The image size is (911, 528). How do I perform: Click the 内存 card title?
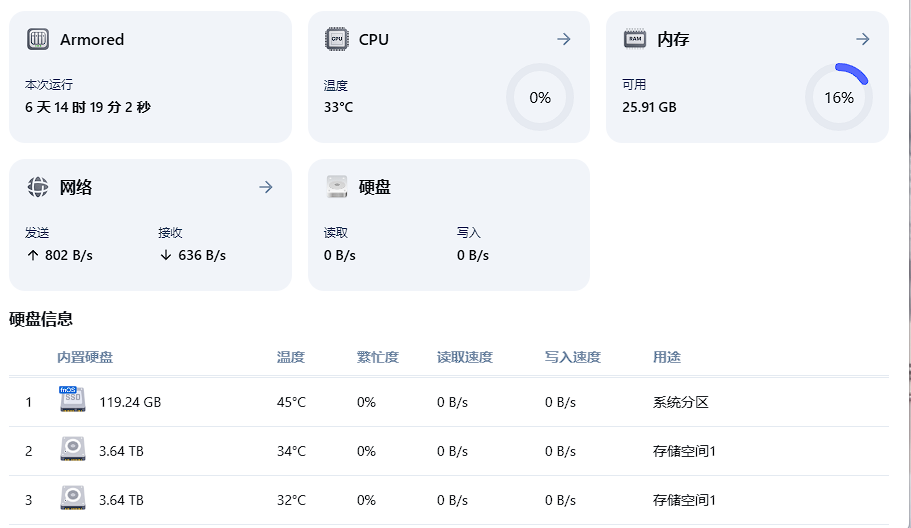[x=673, y=39]
